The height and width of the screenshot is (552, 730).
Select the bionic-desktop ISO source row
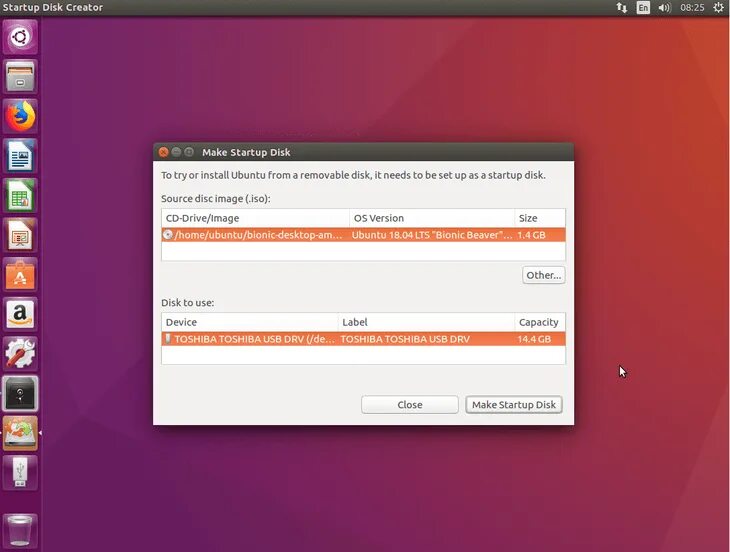(x=363, y=235)
